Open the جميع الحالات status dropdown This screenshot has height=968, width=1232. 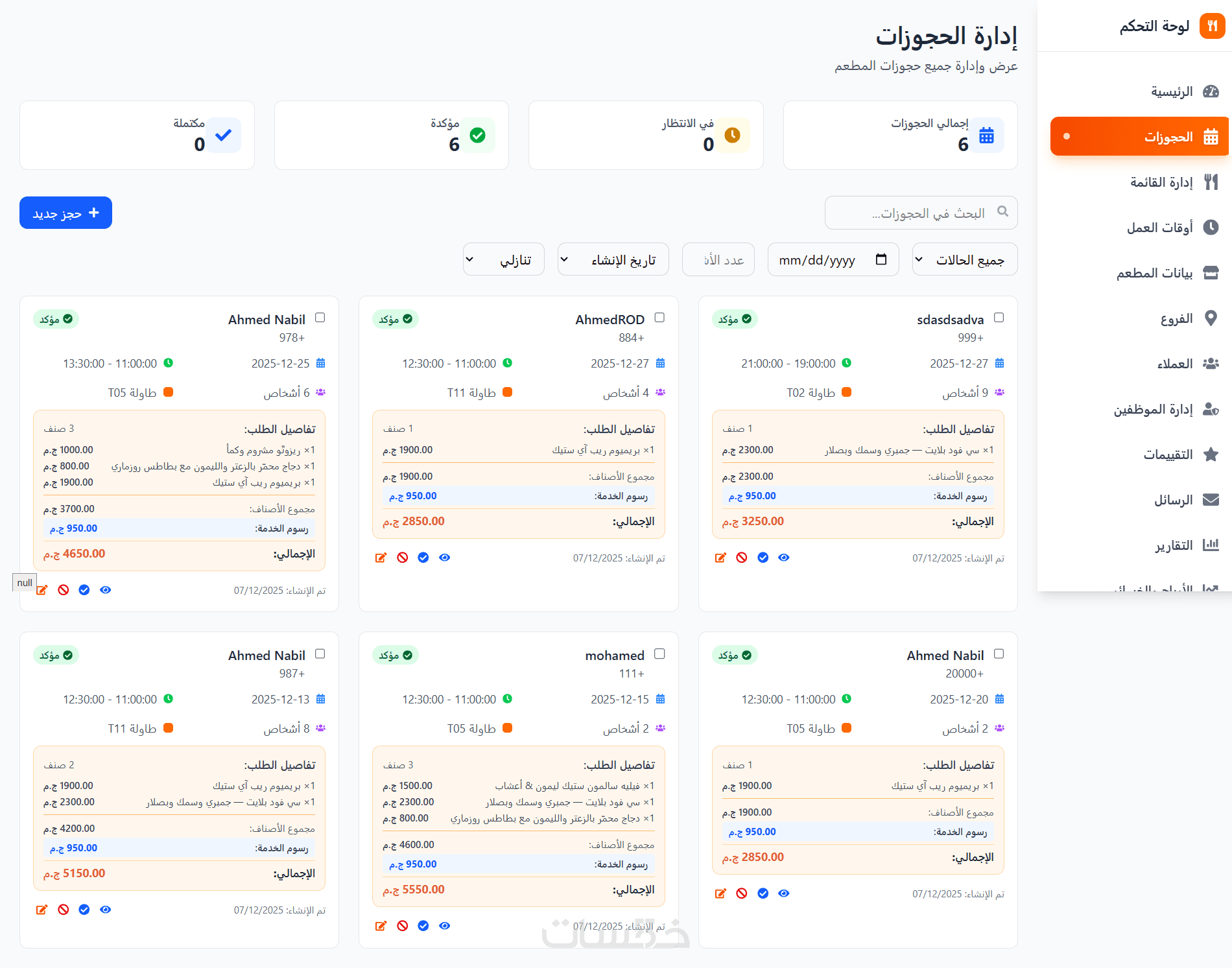(x=964, y=260)
